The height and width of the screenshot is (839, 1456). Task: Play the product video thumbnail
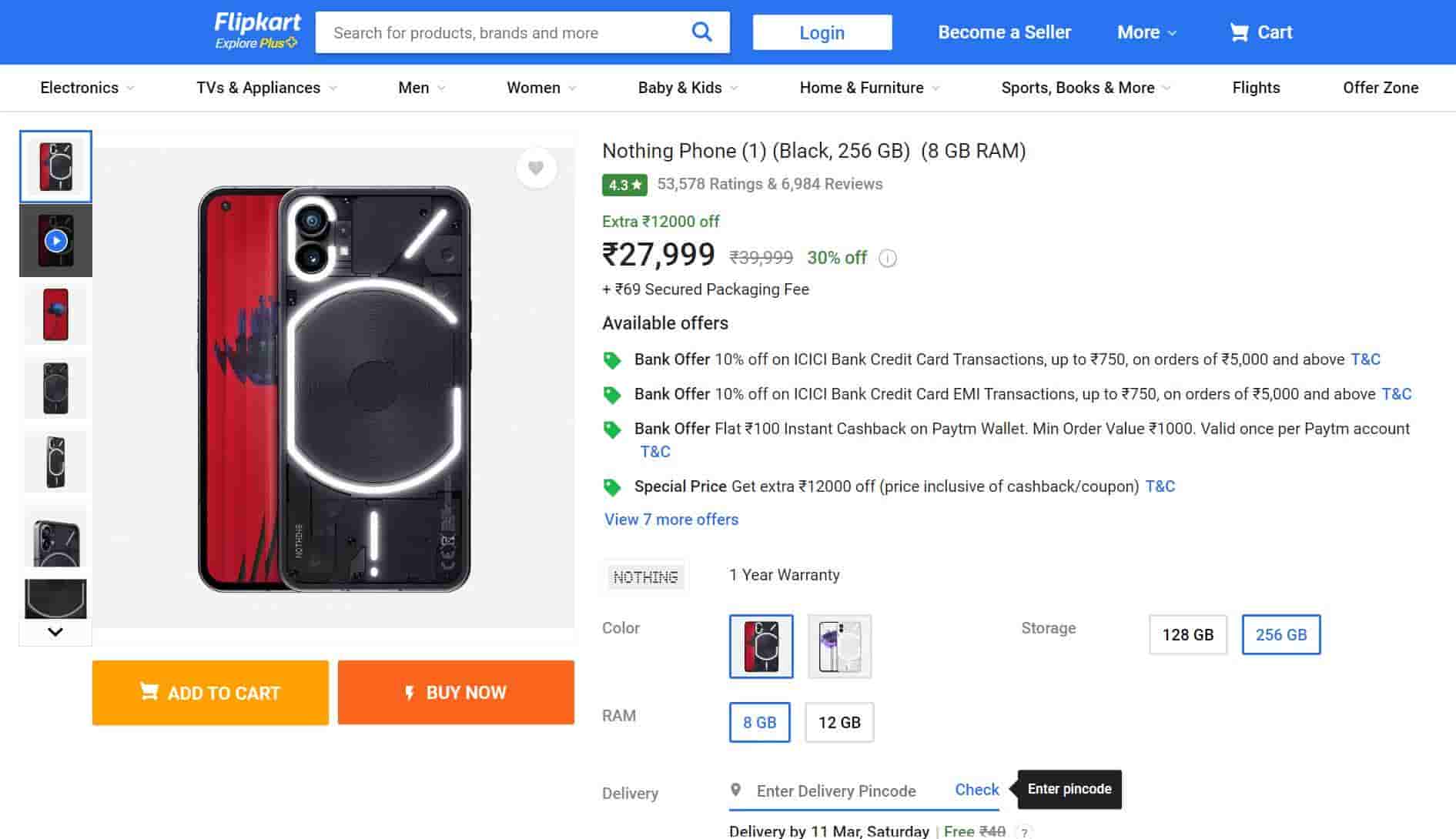[x=55, y=241]
